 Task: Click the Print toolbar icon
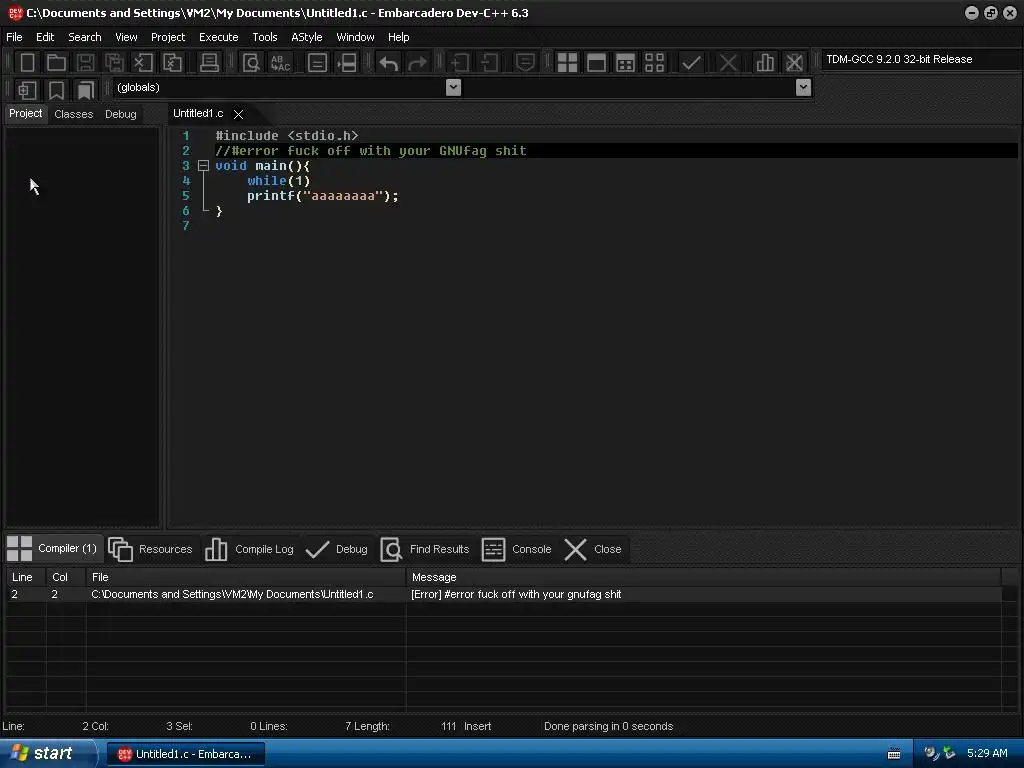click(209, 63)
